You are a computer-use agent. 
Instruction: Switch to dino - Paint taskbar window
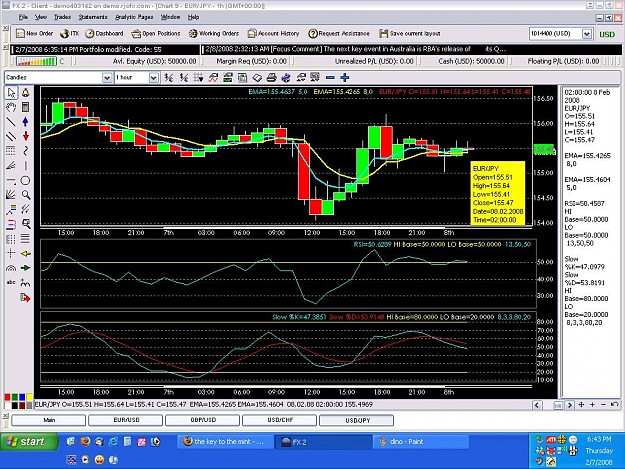click(421, 442)
